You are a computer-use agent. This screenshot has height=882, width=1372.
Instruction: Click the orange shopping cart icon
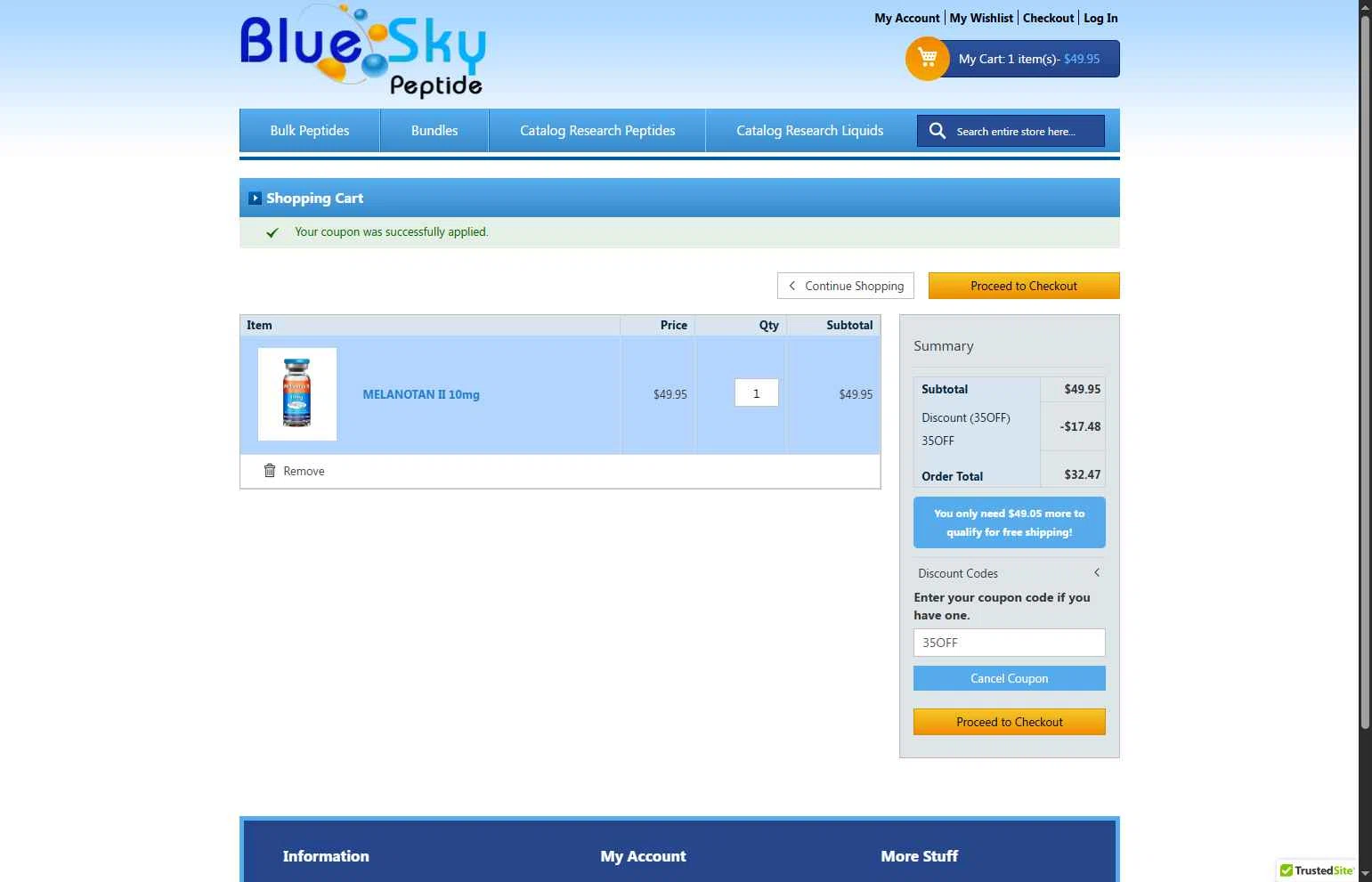[927, 59]
